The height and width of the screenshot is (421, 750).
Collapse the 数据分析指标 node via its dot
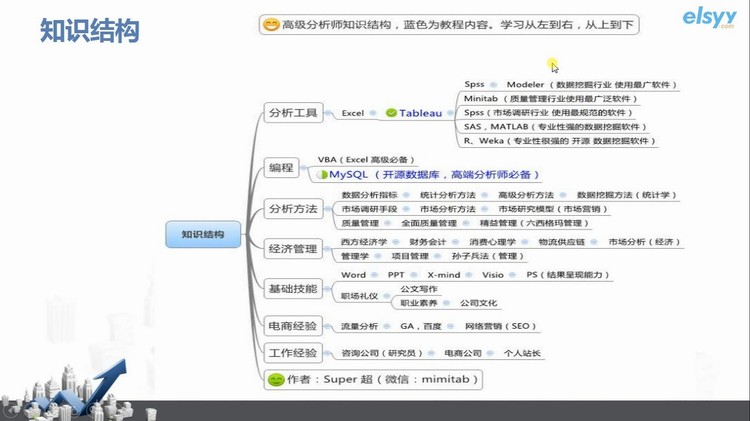tap(406, 195)
